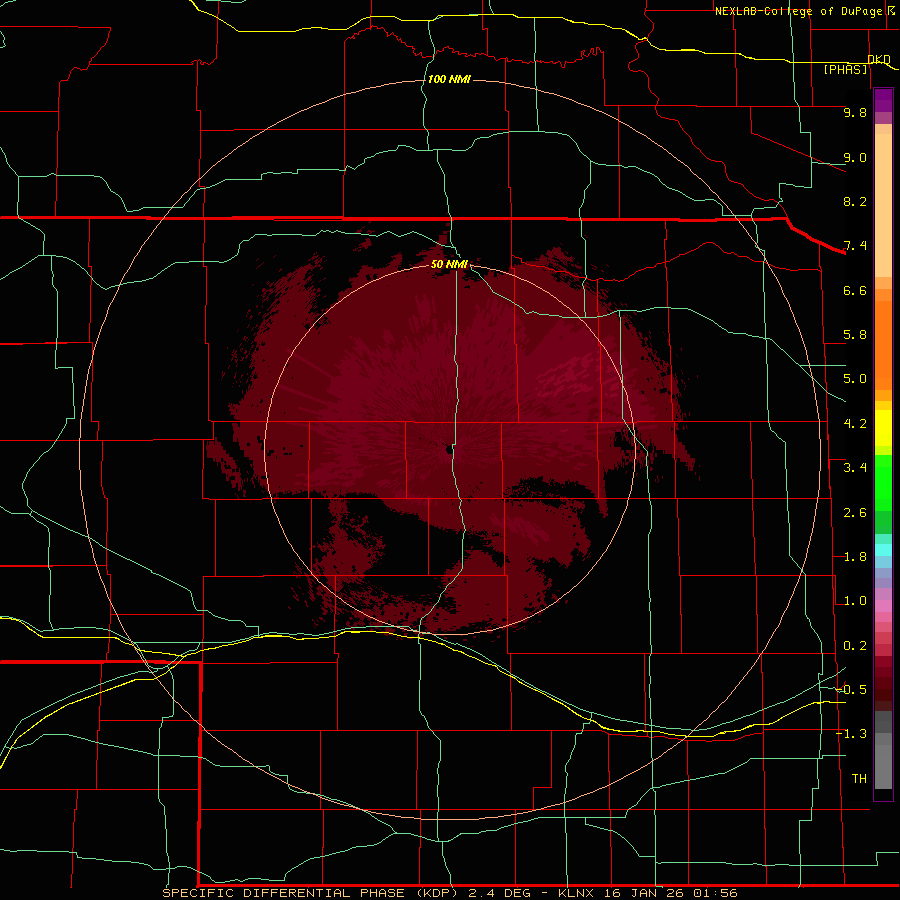Viewport: 900px width, 900px height.
Task: Click the 2.6 value on the color scale
Action: pyautogui.click(x=855, y=513)
